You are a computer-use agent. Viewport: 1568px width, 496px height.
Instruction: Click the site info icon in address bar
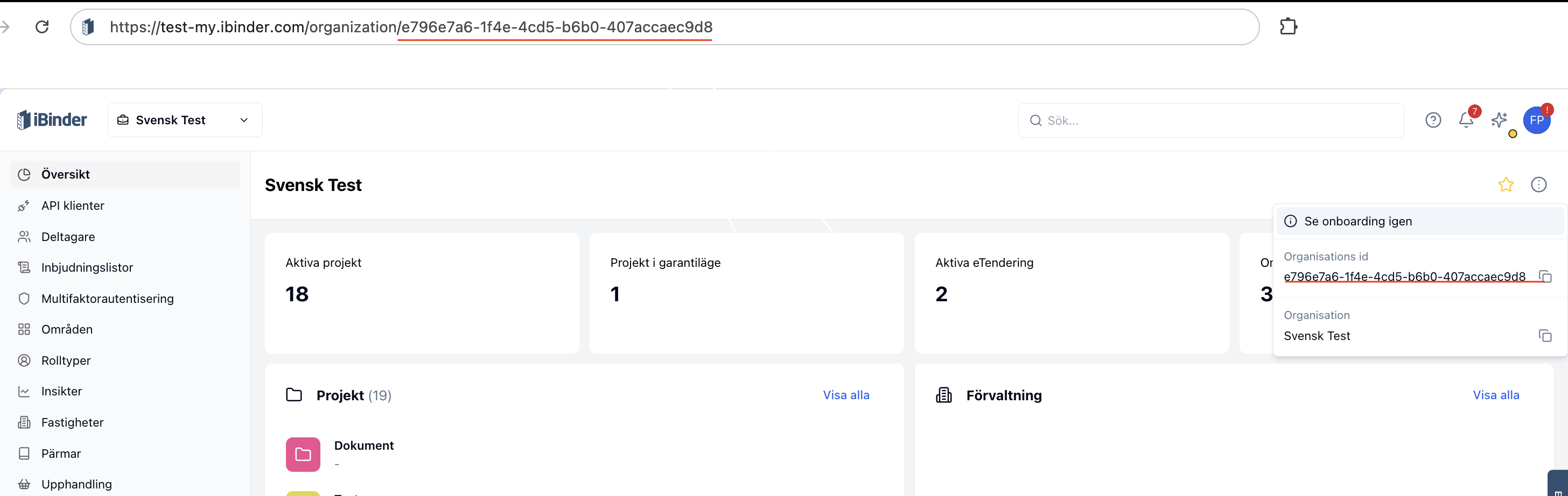click(x=88, y=27)
